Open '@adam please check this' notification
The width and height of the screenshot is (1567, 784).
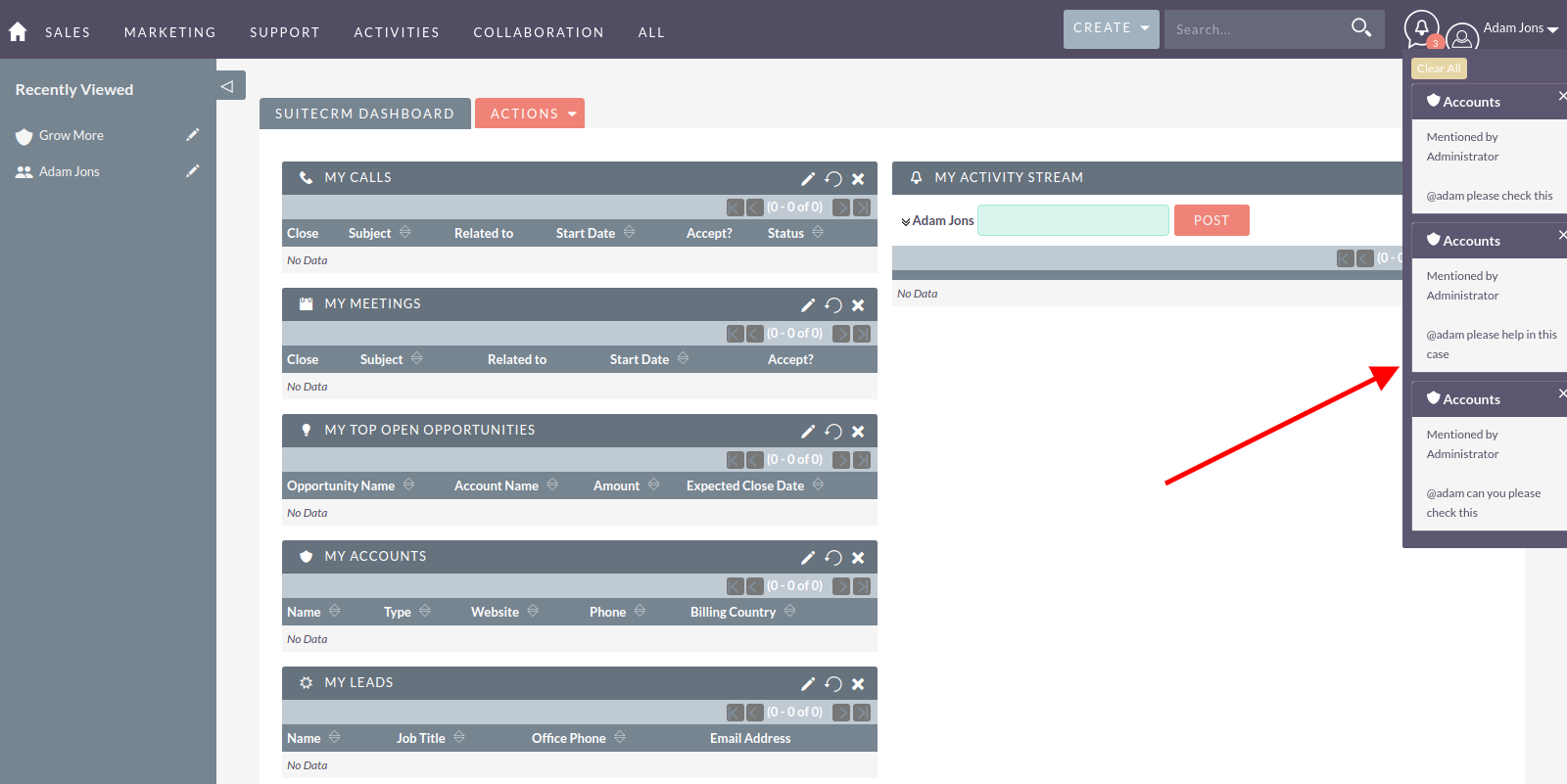(1490, 196)
